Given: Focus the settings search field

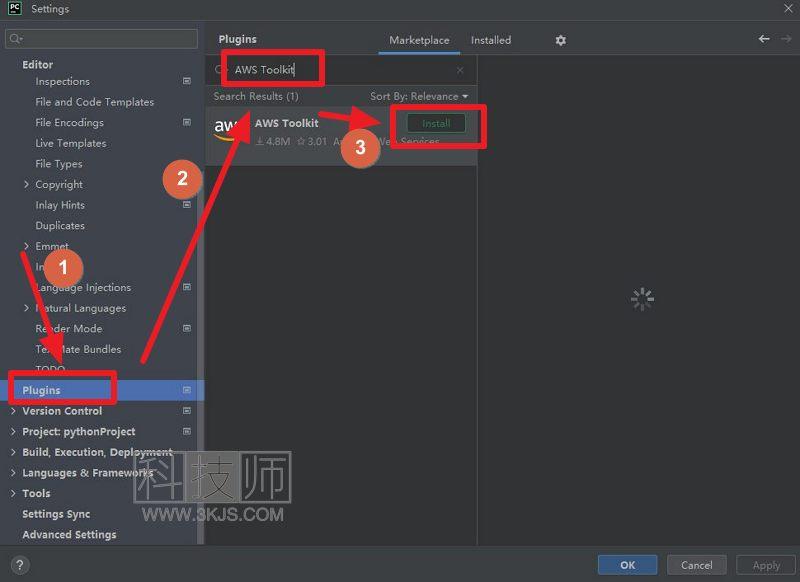Looking at the screenshot, I should tap(101, 39).
